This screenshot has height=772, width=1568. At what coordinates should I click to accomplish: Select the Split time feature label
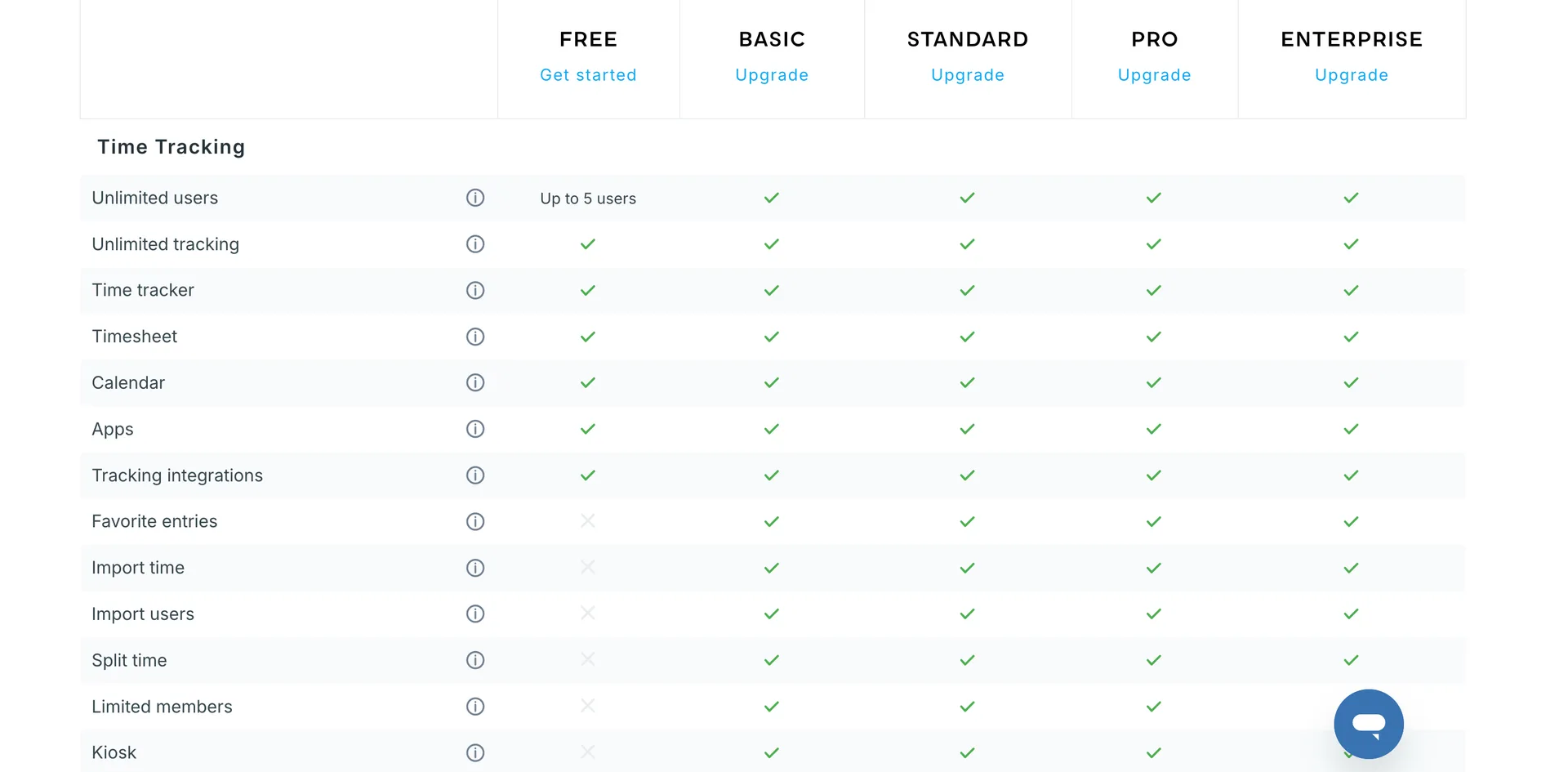[129, 660]
